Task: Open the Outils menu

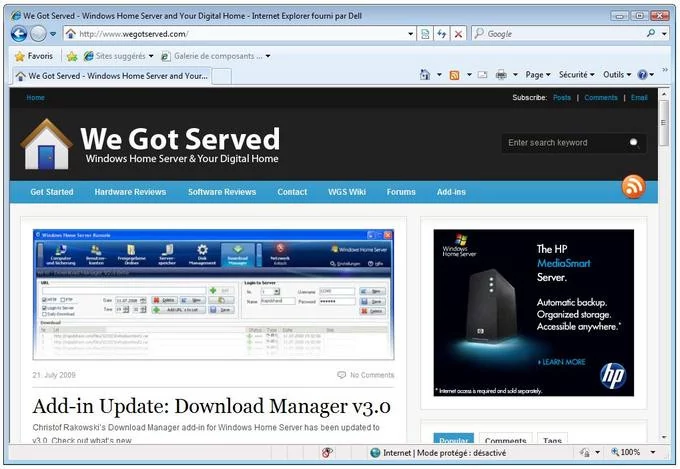Action: [617, 75]
